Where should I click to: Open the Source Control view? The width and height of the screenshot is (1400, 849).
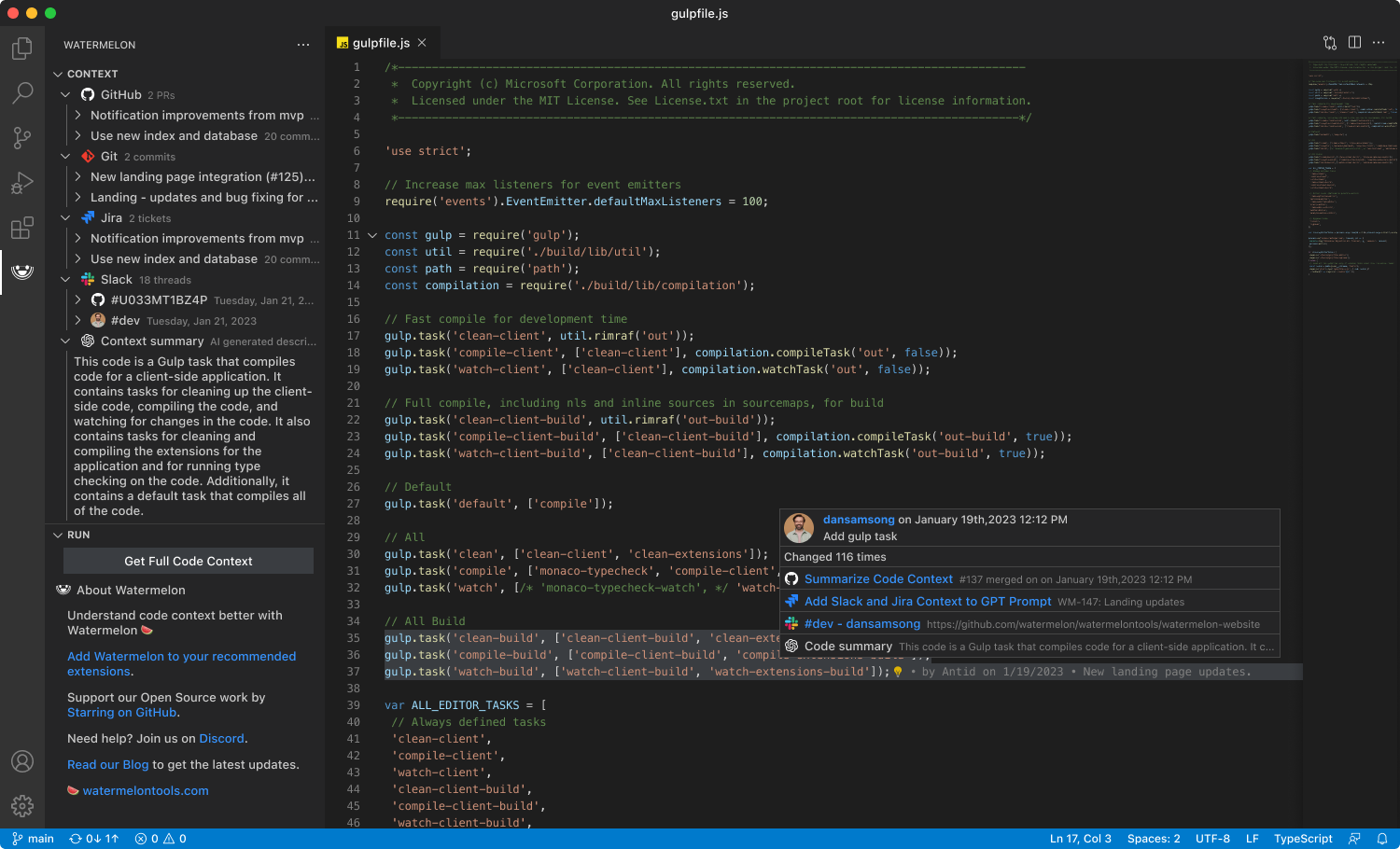22,137
